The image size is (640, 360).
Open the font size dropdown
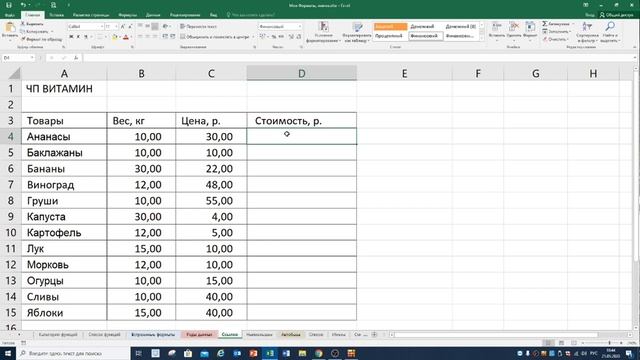click(x=116, y=27)
